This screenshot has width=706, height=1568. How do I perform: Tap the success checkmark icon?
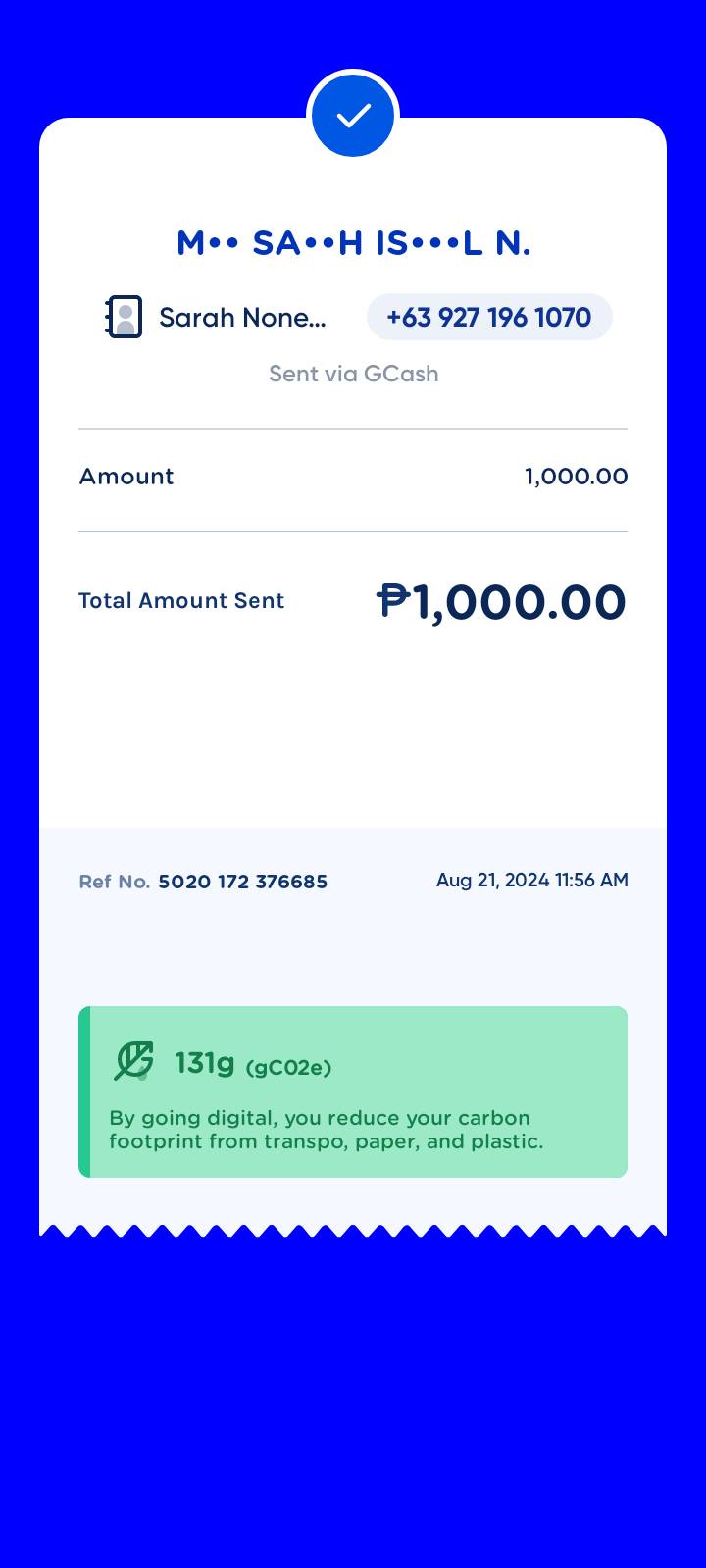(x=353, y=116)
